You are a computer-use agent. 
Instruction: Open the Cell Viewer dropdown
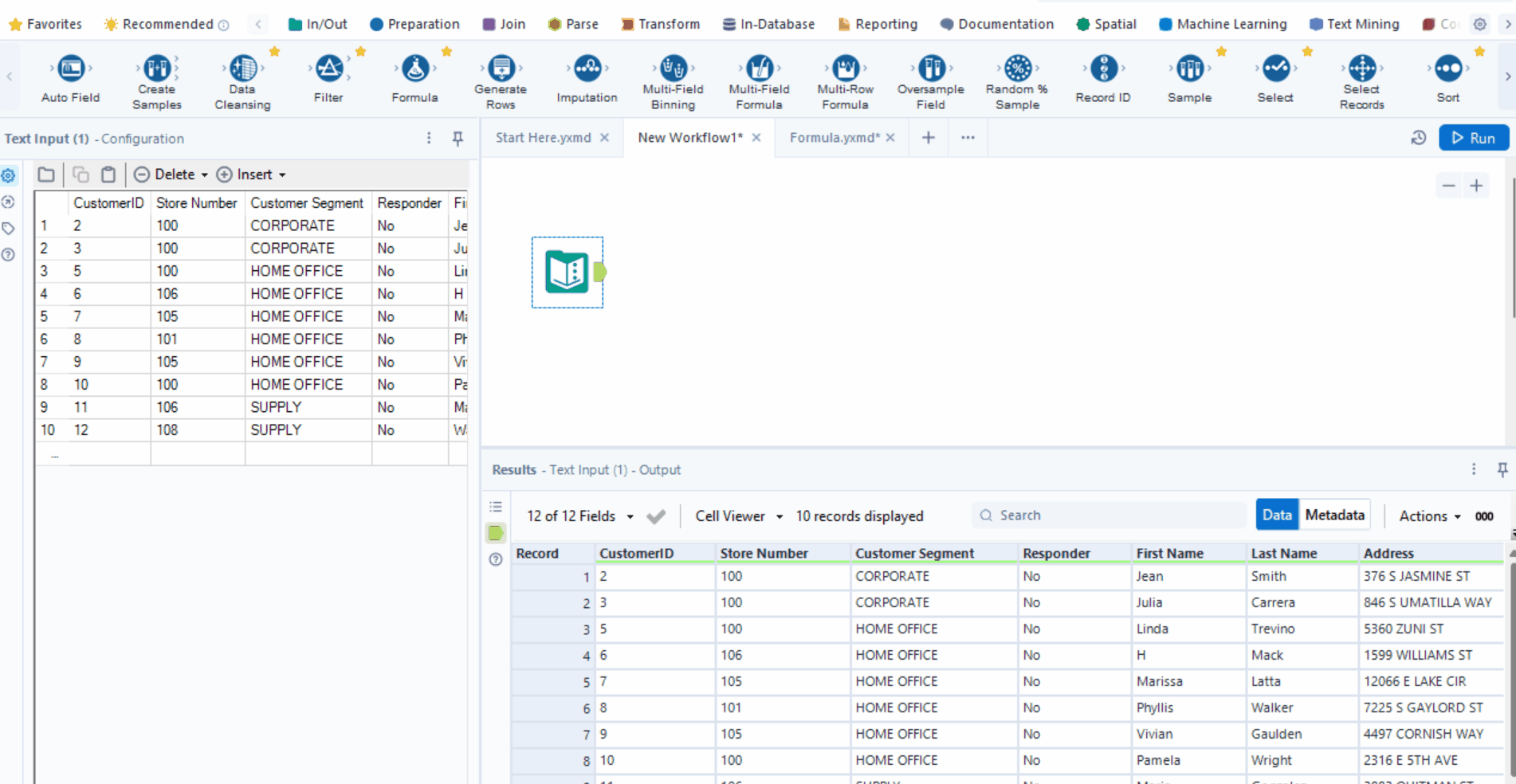[x=736, y=515]
